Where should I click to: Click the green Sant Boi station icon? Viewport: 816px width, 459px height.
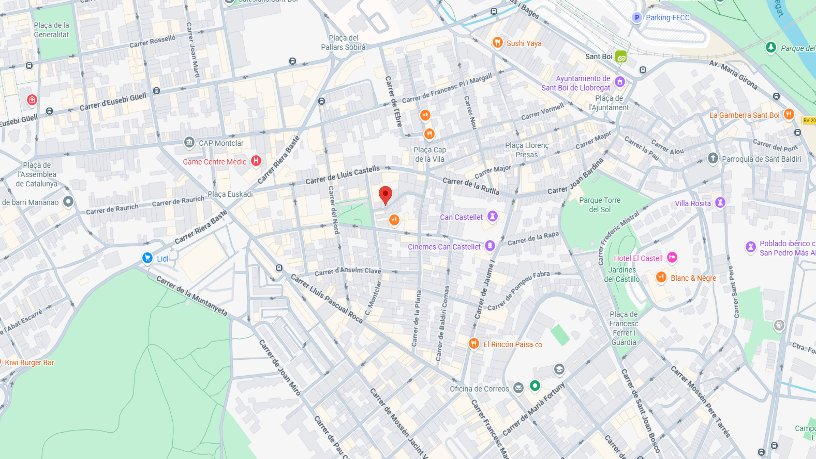tap(620, 56)
